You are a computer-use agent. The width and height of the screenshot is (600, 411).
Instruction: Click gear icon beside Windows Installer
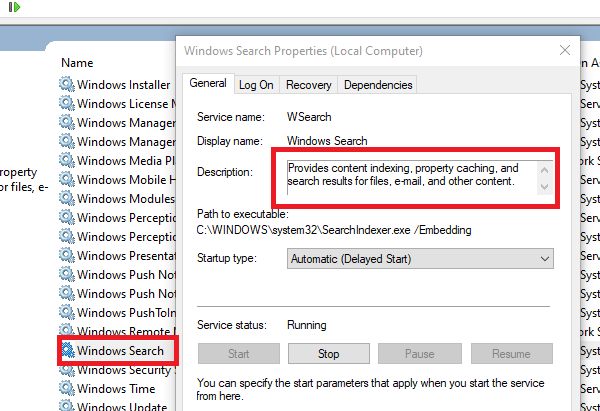[x=67, y=85]
